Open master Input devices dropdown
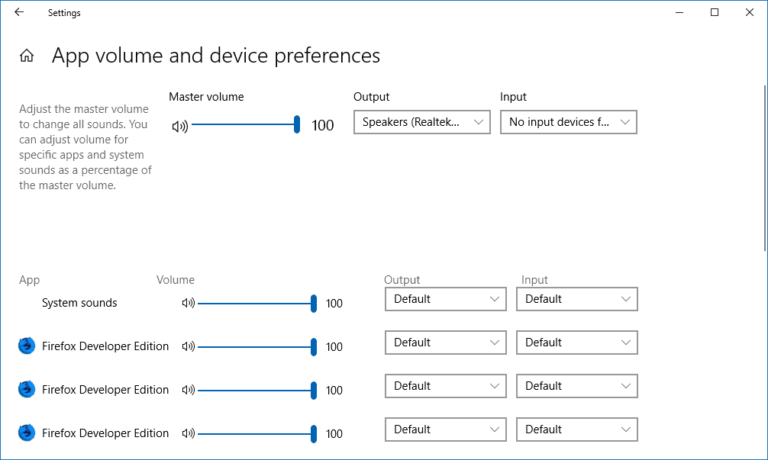768x460 pixels. [568, 122]
